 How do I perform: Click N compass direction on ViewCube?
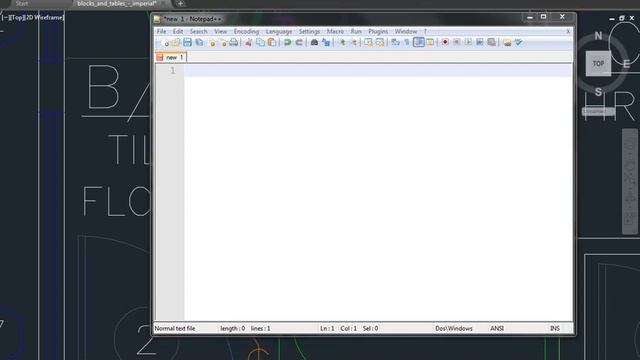pos(598,36)
